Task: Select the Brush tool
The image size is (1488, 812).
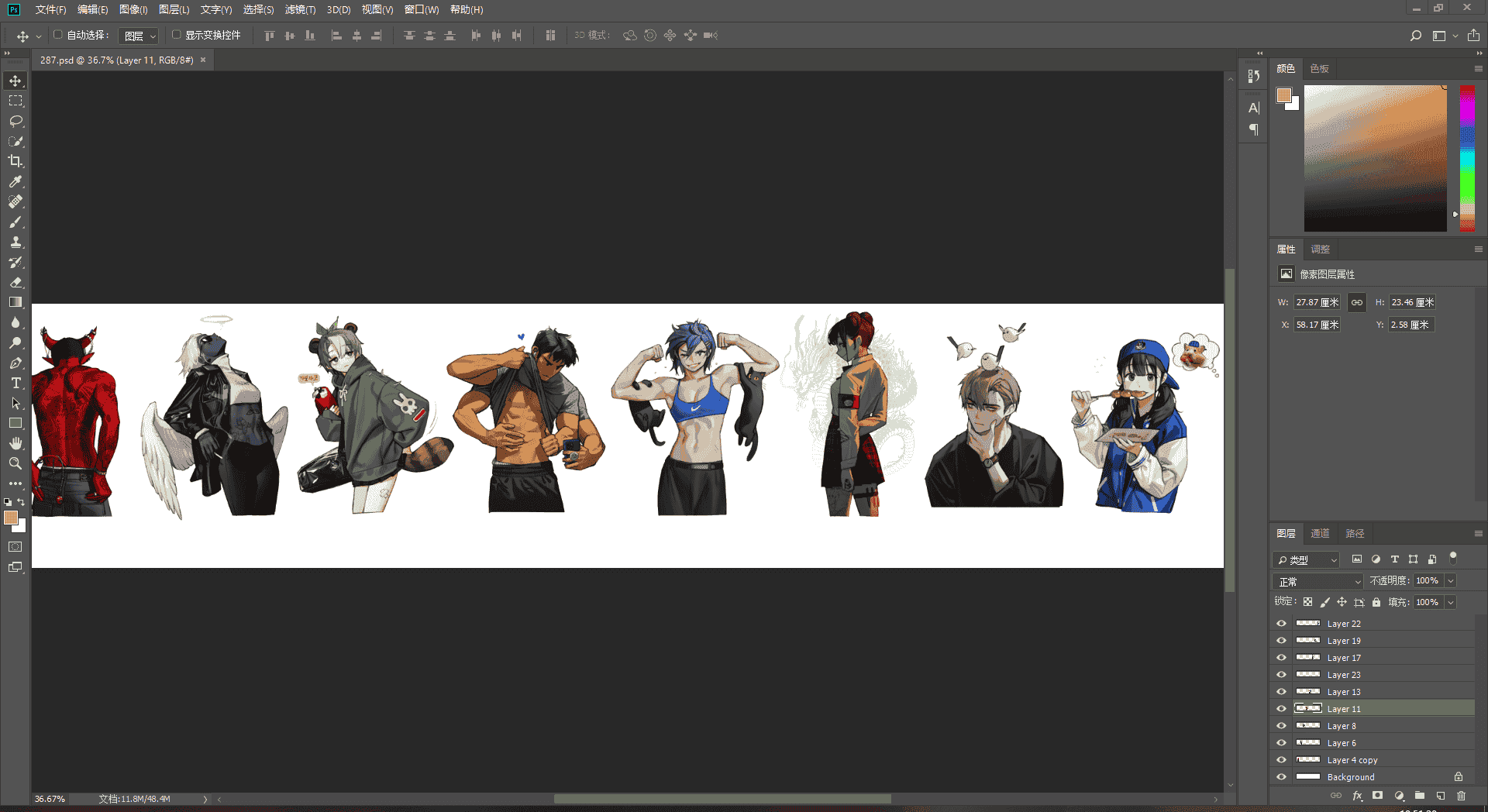Action: point(15,222)
